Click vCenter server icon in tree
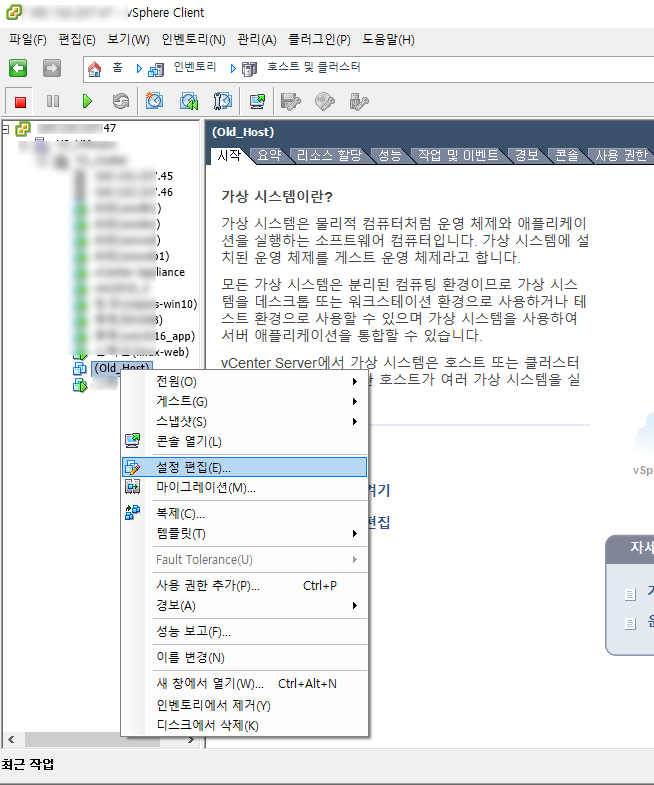Screen dimensions: 654x785 click(x=23, y=129)
